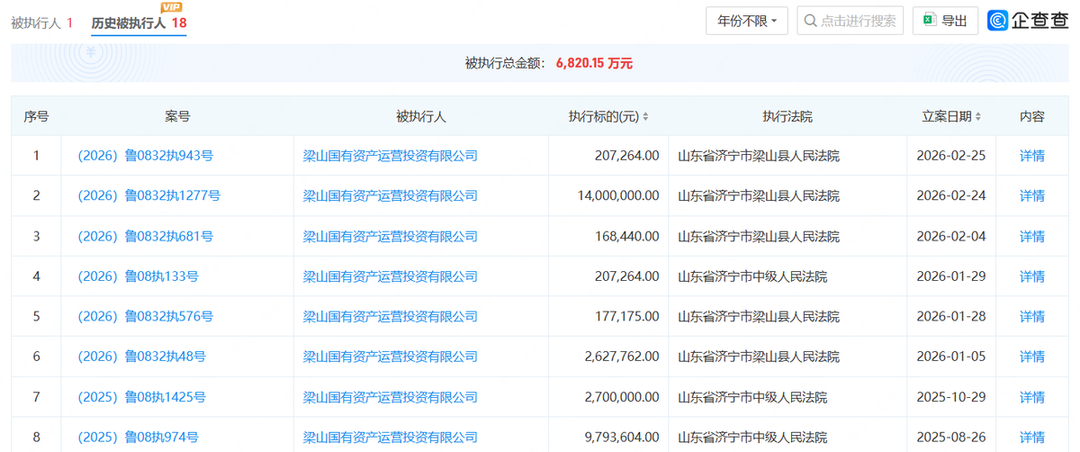Open 梁山国有资产运营投资有限公司 in row 3
The image size is (1080, 452).
coord(391,236)
